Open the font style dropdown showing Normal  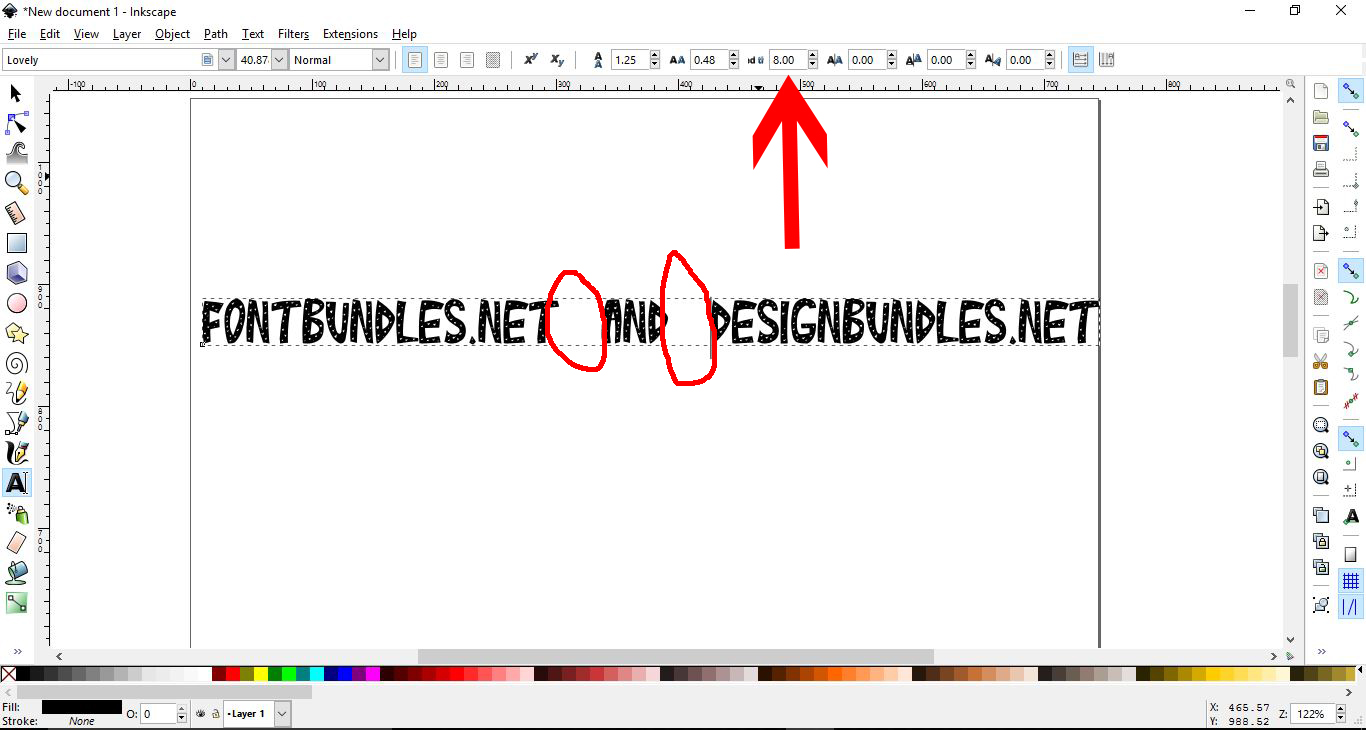381,59
